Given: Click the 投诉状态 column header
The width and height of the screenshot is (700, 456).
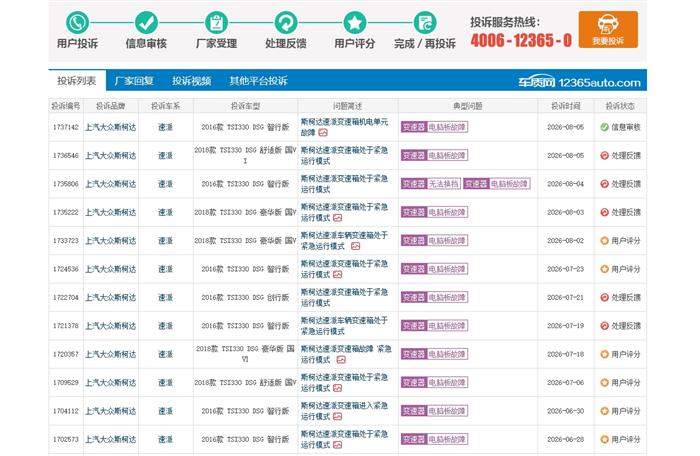Looking at the screenshot, I should point(620,106).
